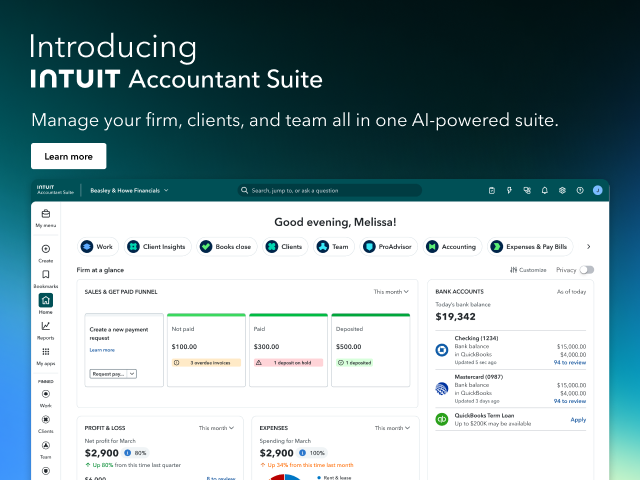Image resolution: width=640 pixels, height=480 pixels.
Task: Open Reports chart icon
Action: pyautogui.click(x=46, y=327)
